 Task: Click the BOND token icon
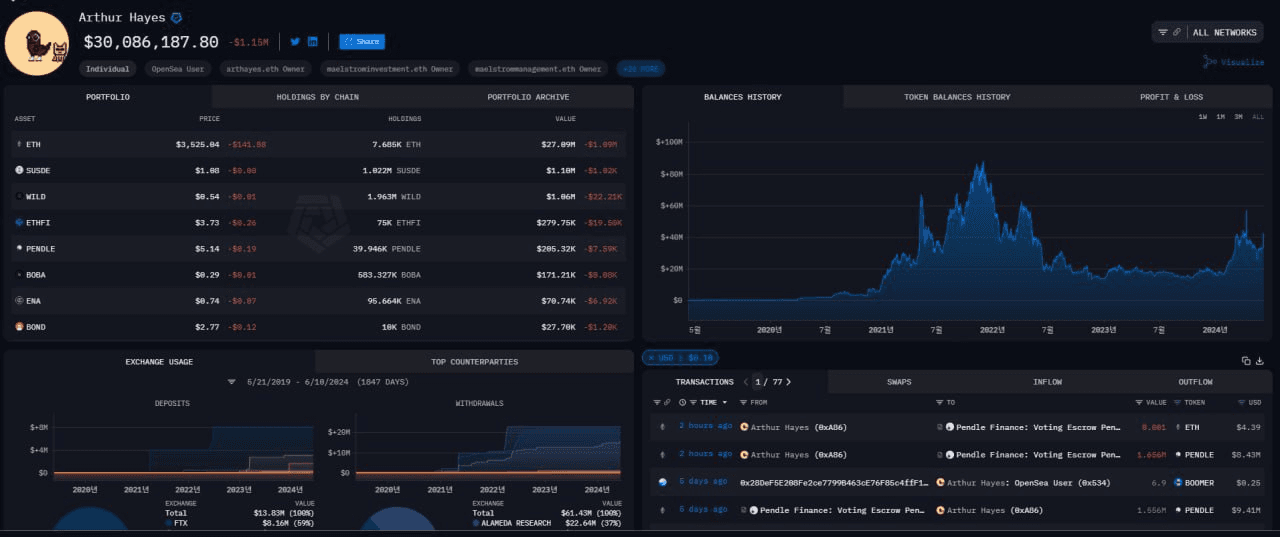19,326
